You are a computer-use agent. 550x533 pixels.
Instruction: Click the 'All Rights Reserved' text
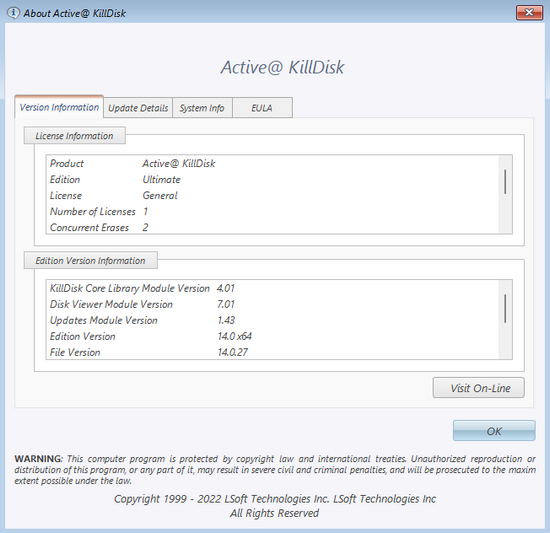tap(274, 513)
